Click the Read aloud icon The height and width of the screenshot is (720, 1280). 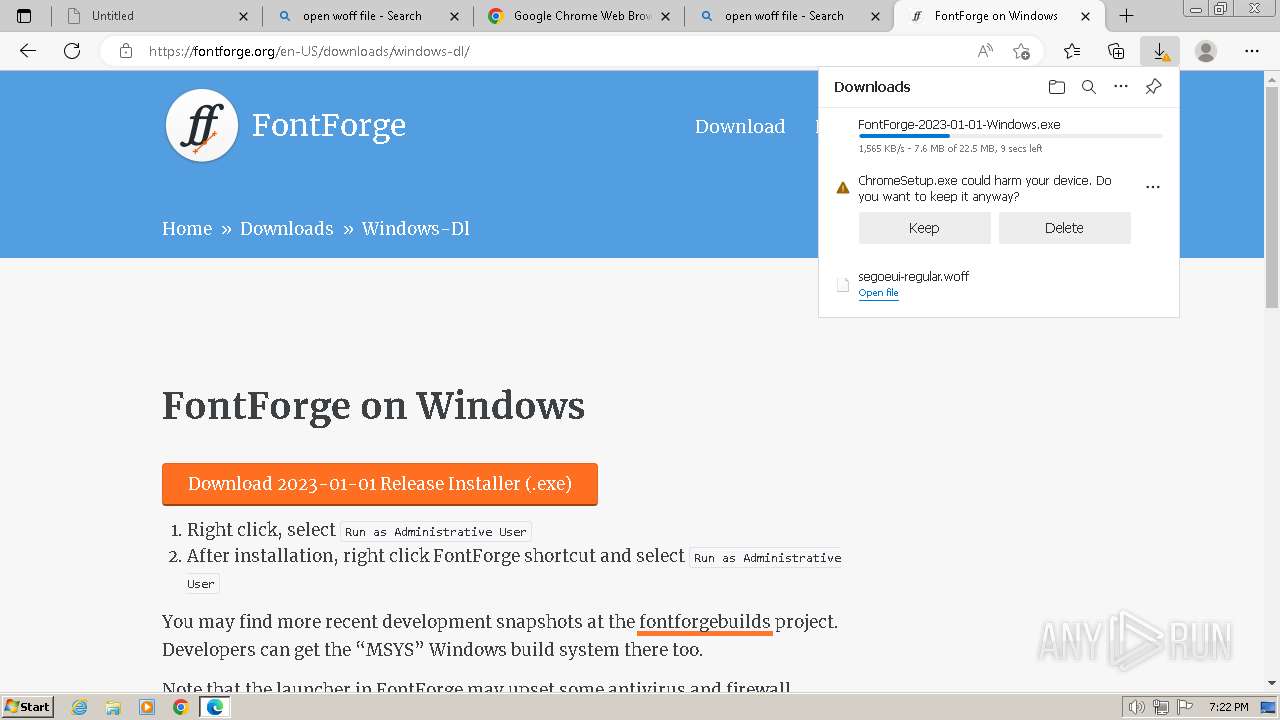985,51
